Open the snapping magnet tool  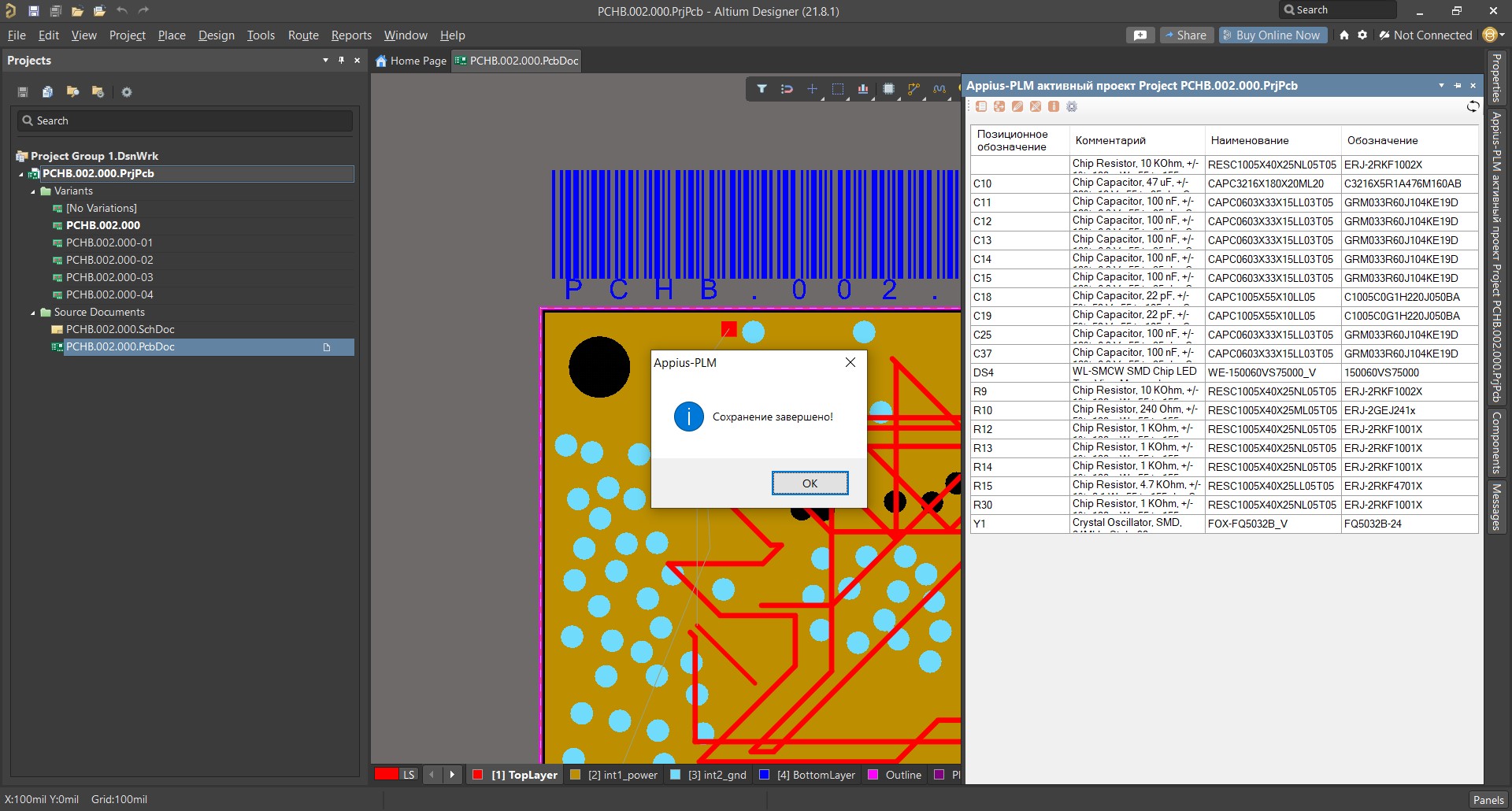pyautogui.click(x=787, y=89)
